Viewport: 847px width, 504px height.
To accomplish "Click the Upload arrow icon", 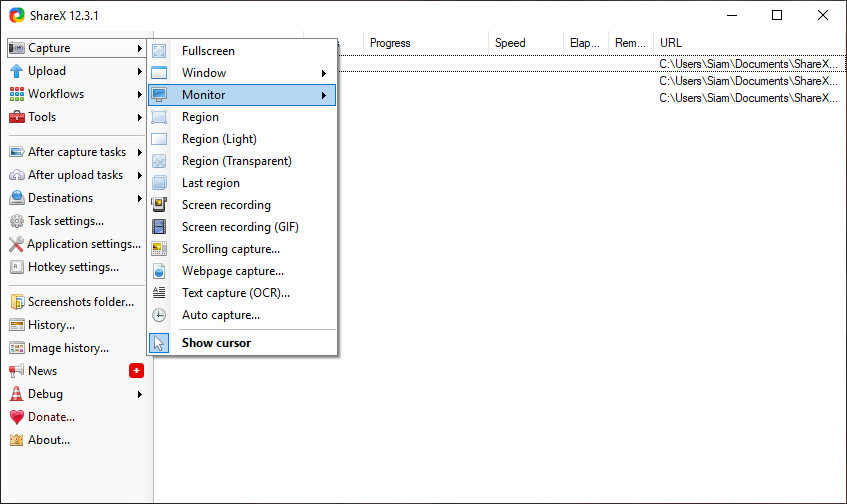I will 17,71.
